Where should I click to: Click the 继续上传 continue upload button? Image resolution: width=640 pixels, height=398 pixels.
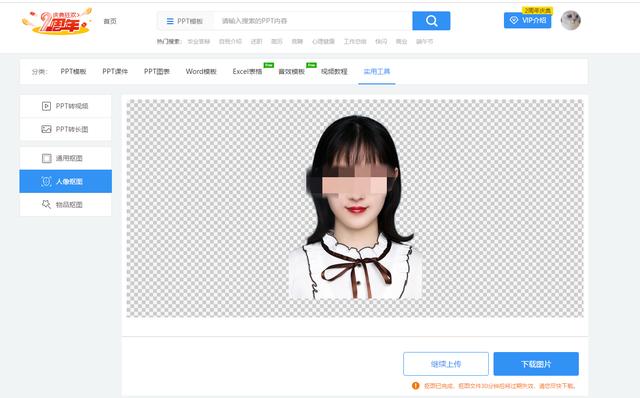446,364
